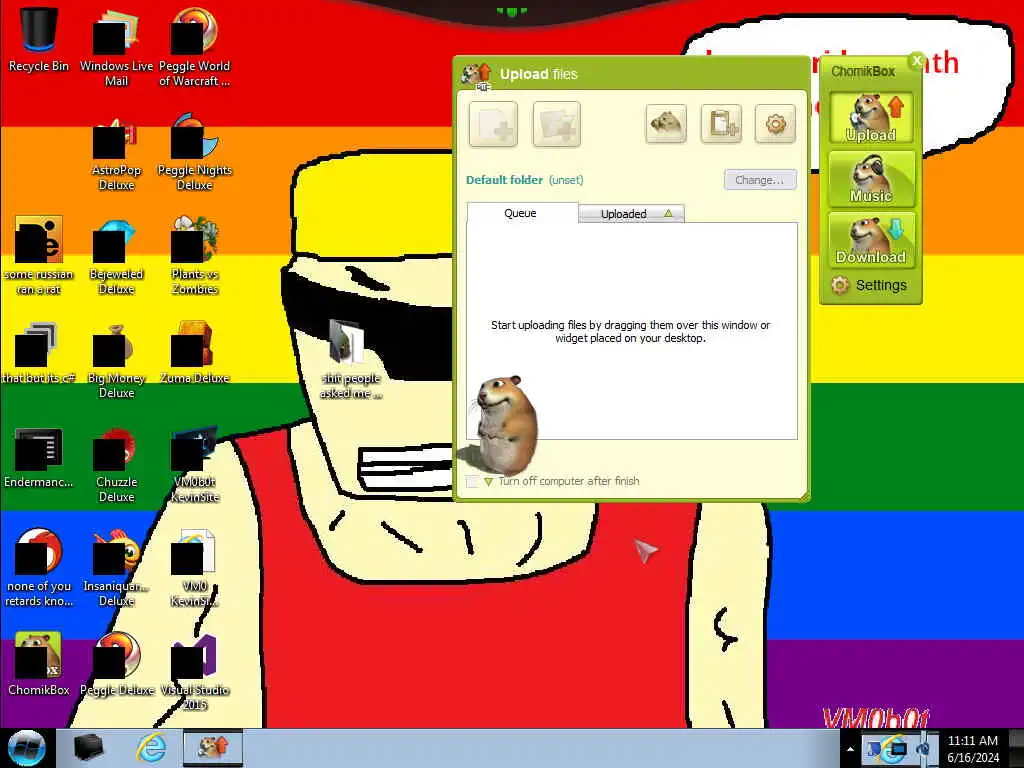This screenshot has width=1024, height=768.
Task: Click the add folder button in Upload files
Action: [x=556, y=123]
